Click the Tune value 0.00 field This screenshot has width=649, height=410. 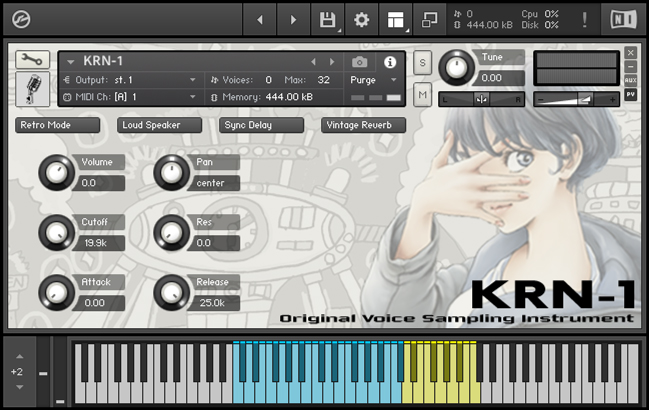pos(500,78)
